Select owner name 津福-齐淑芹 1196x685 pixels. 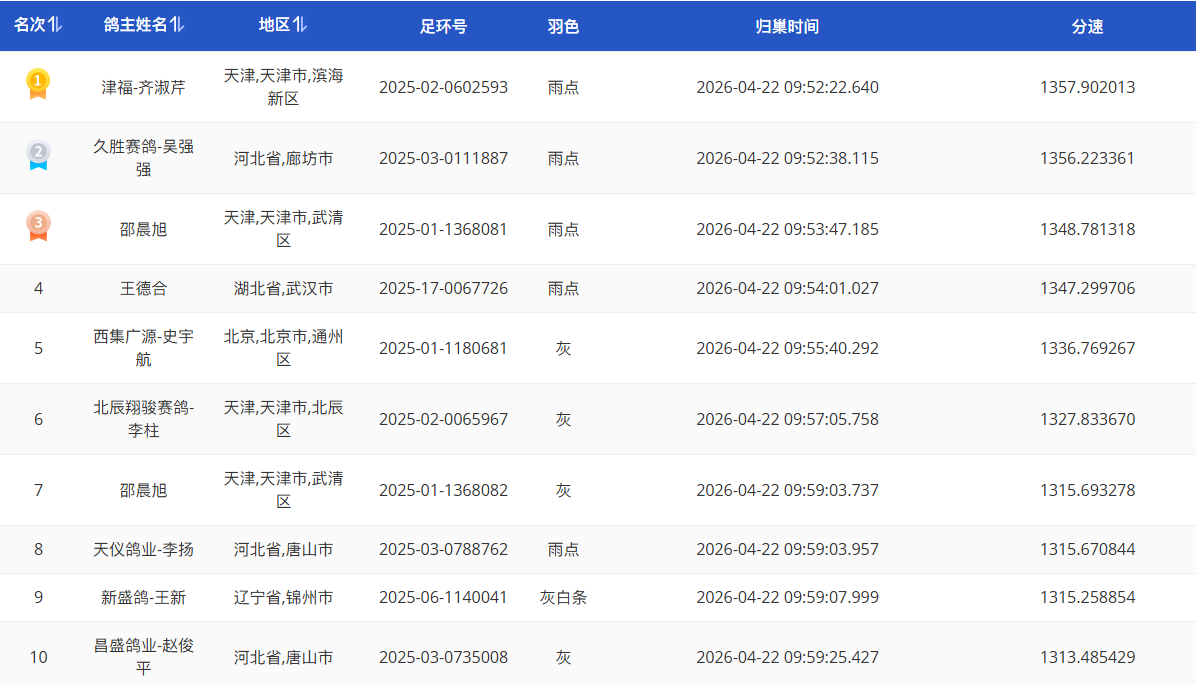coord(143,87)
